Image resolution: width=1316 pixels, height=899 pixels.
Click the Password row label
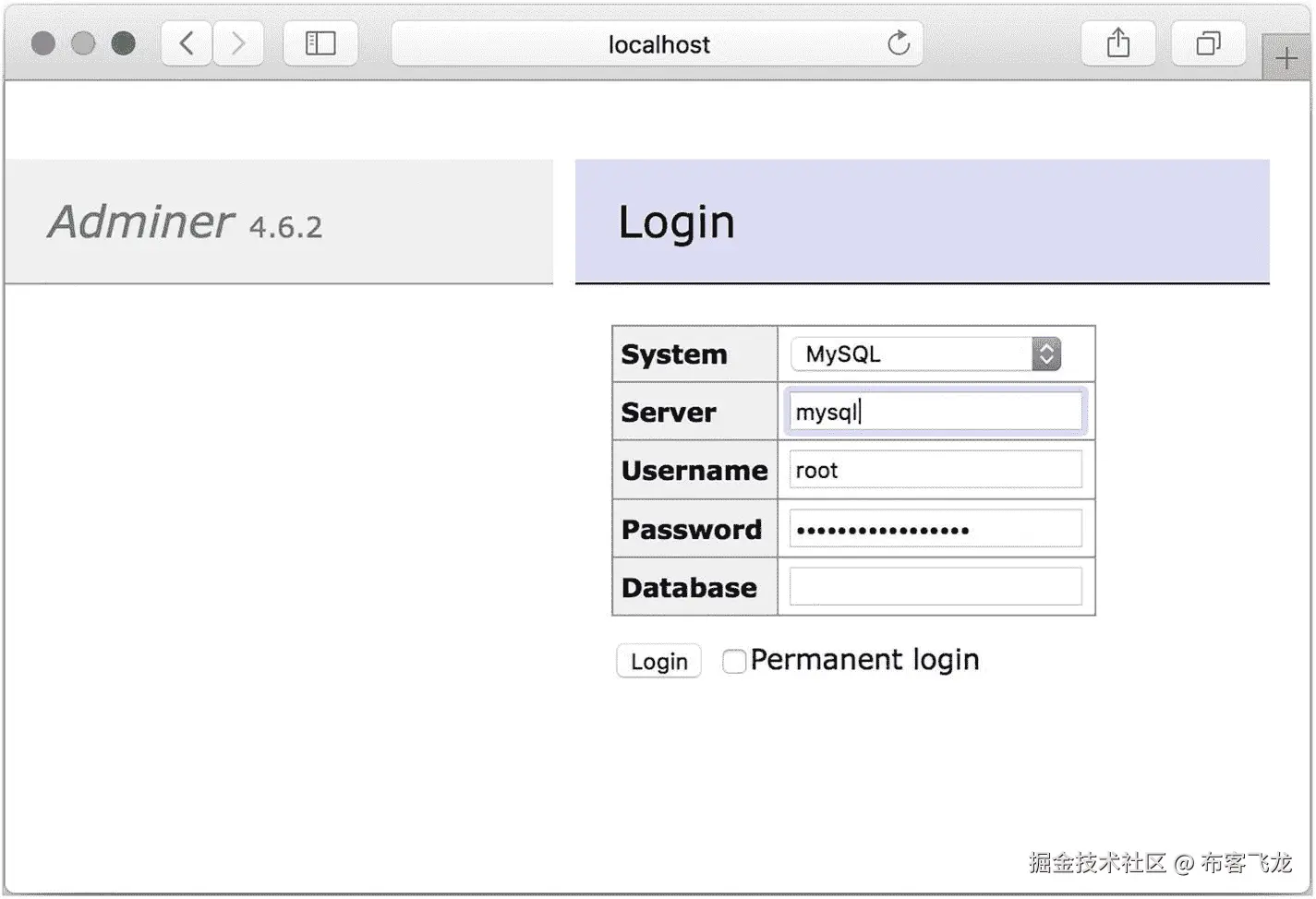pyautogui.click(x=692, y=530)
